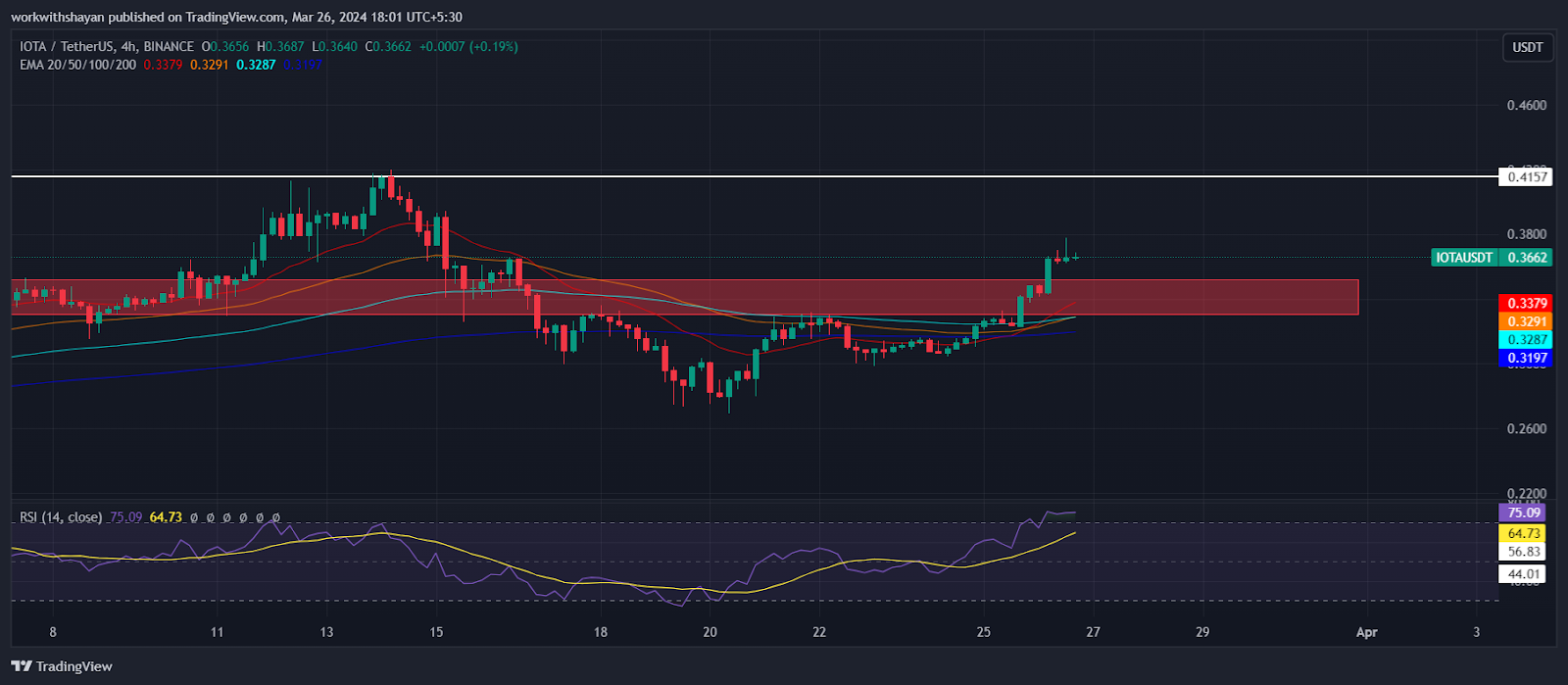Image resolution: width=1568 pixels, height=685 pixels.
Task: Click the low value L0.3640
Action: pyautogui.click(x=334, y=46)
